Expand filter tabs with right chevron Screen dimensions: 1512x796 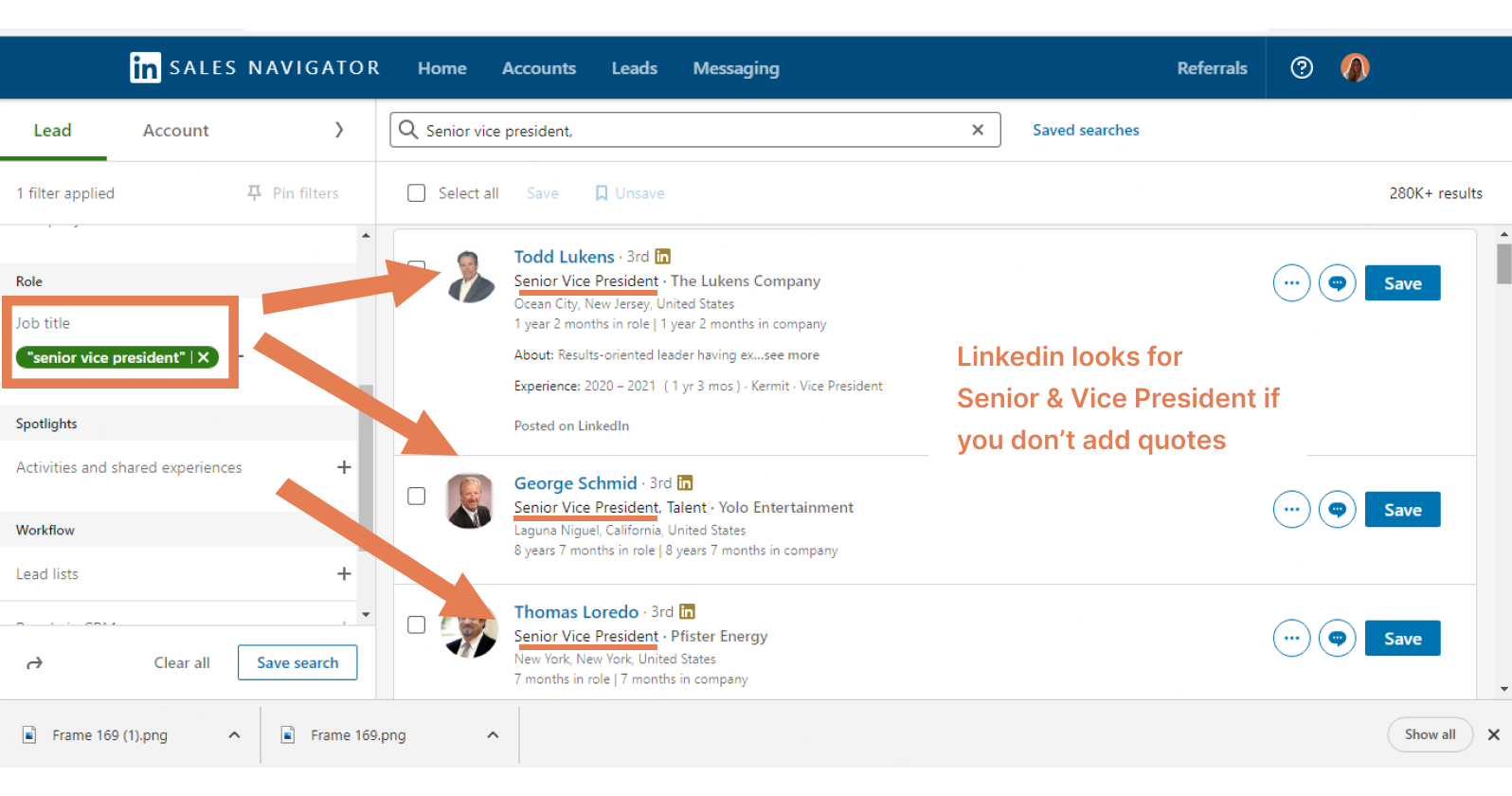(x=339, y=130)
